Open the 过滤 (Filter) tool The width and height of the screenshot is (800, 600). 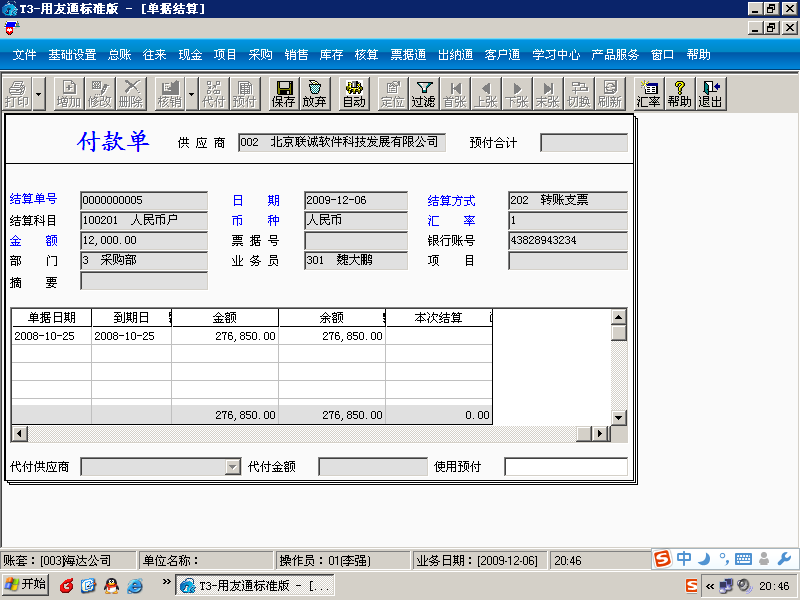tap(423, 93)
